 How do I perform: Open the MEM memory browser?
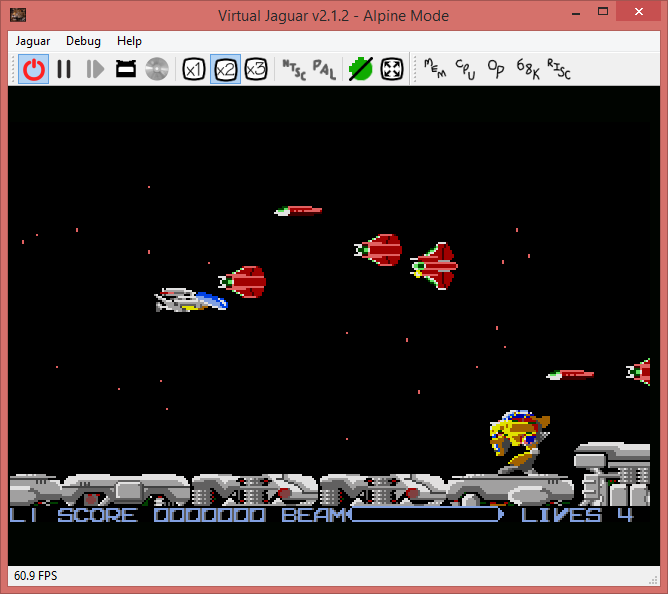coord(435,69)
